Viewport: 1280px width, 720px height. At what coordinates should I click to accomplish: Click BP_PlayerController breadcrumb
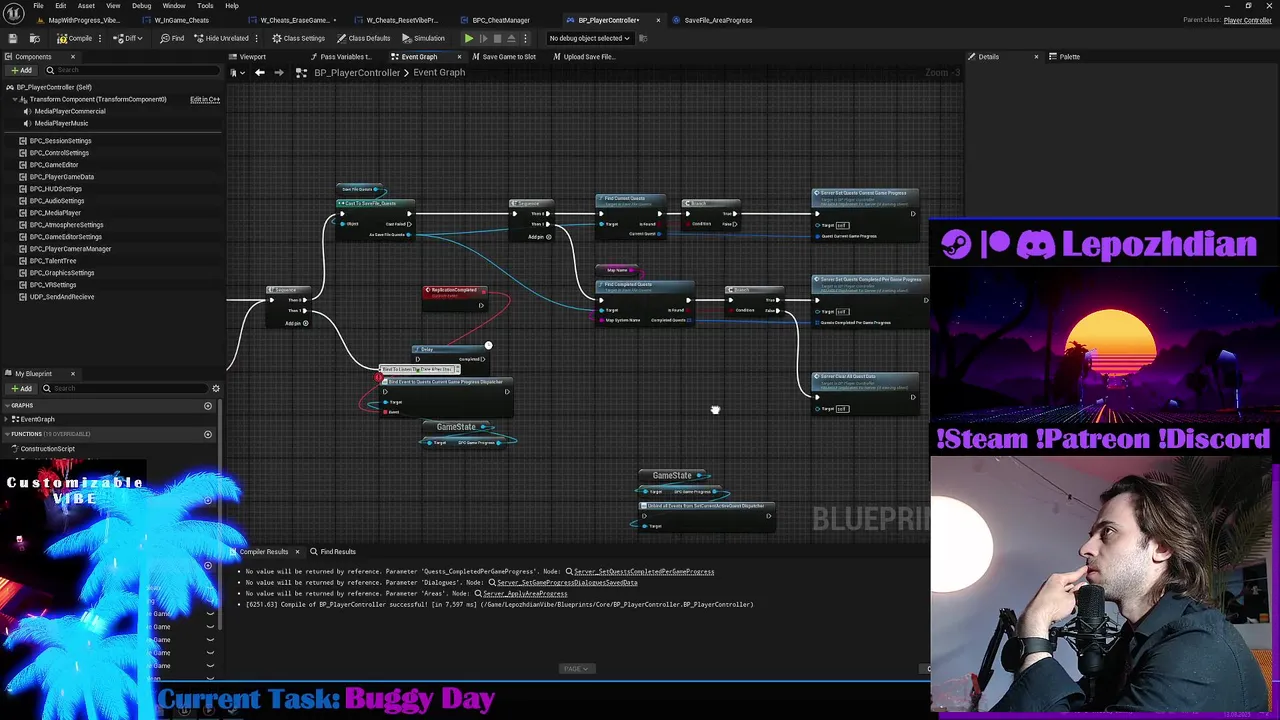pos(357,72)
